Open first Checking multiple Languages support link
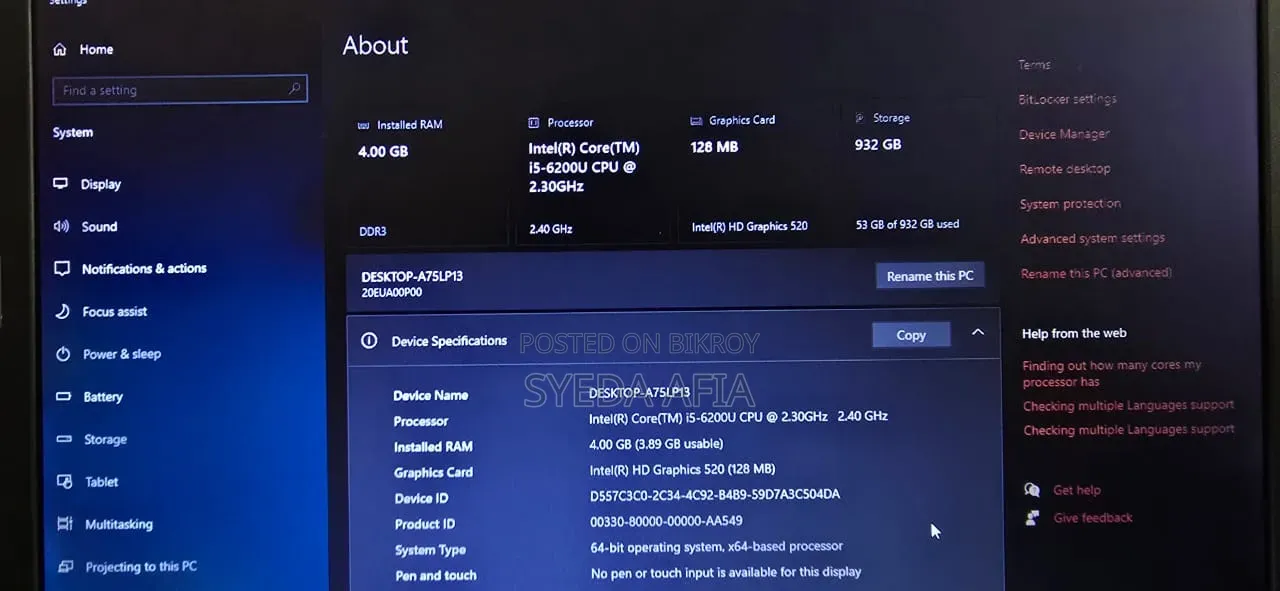 click(1128, 406)
